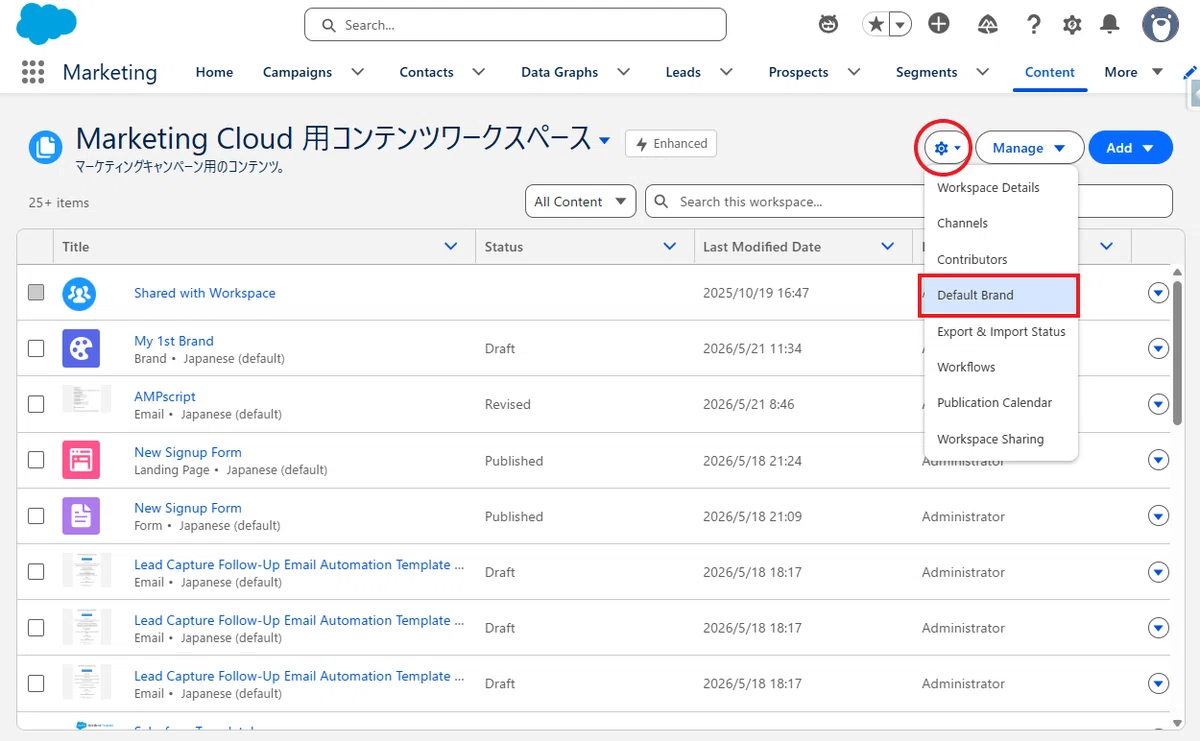Open row actions for the Landing Page row
This screenshot has height=741, width=1200.
(x=1159, y=460)
